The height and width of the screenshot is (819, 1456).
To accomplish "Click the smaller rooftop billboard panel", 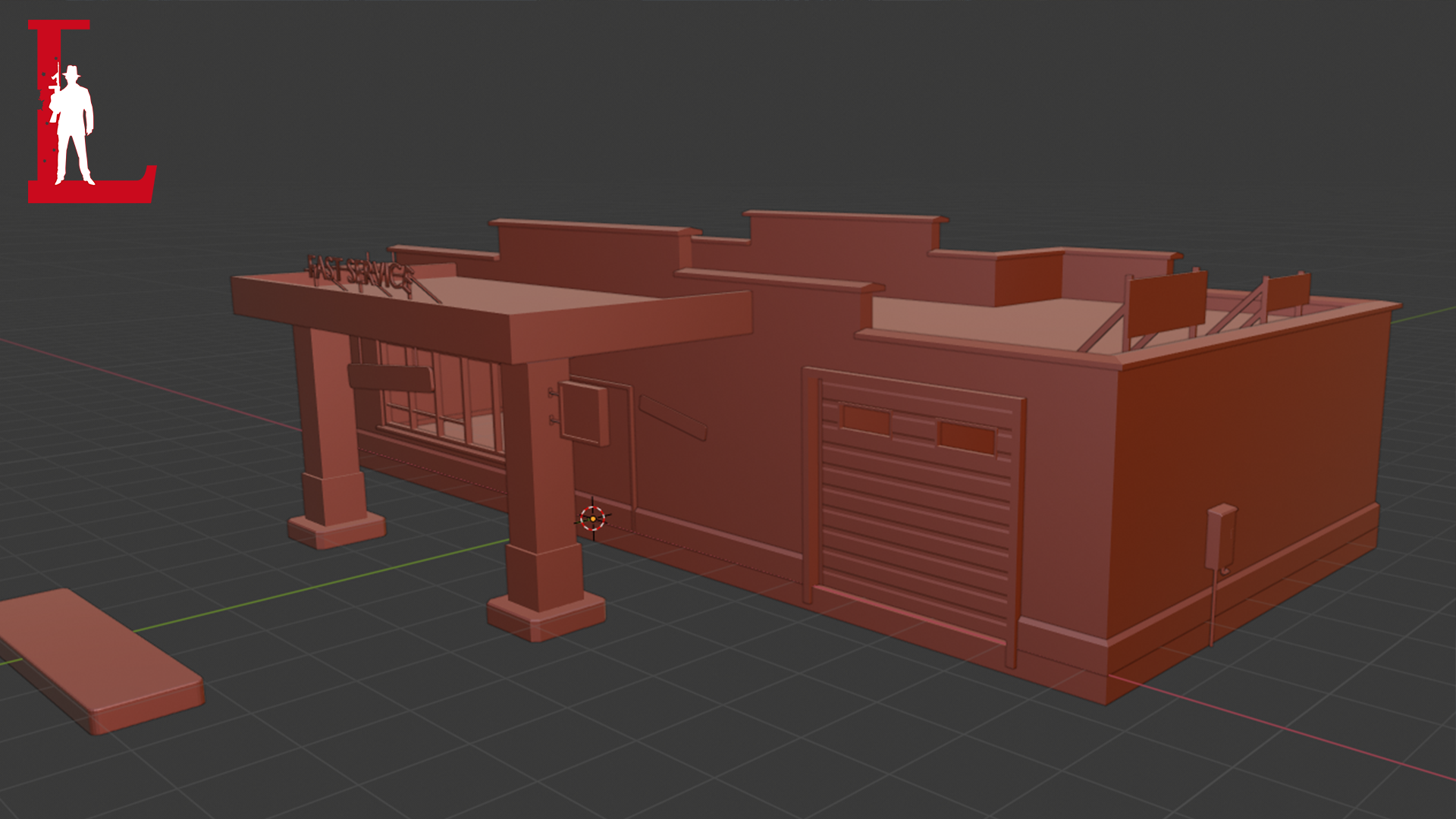I will (1287, 292).
